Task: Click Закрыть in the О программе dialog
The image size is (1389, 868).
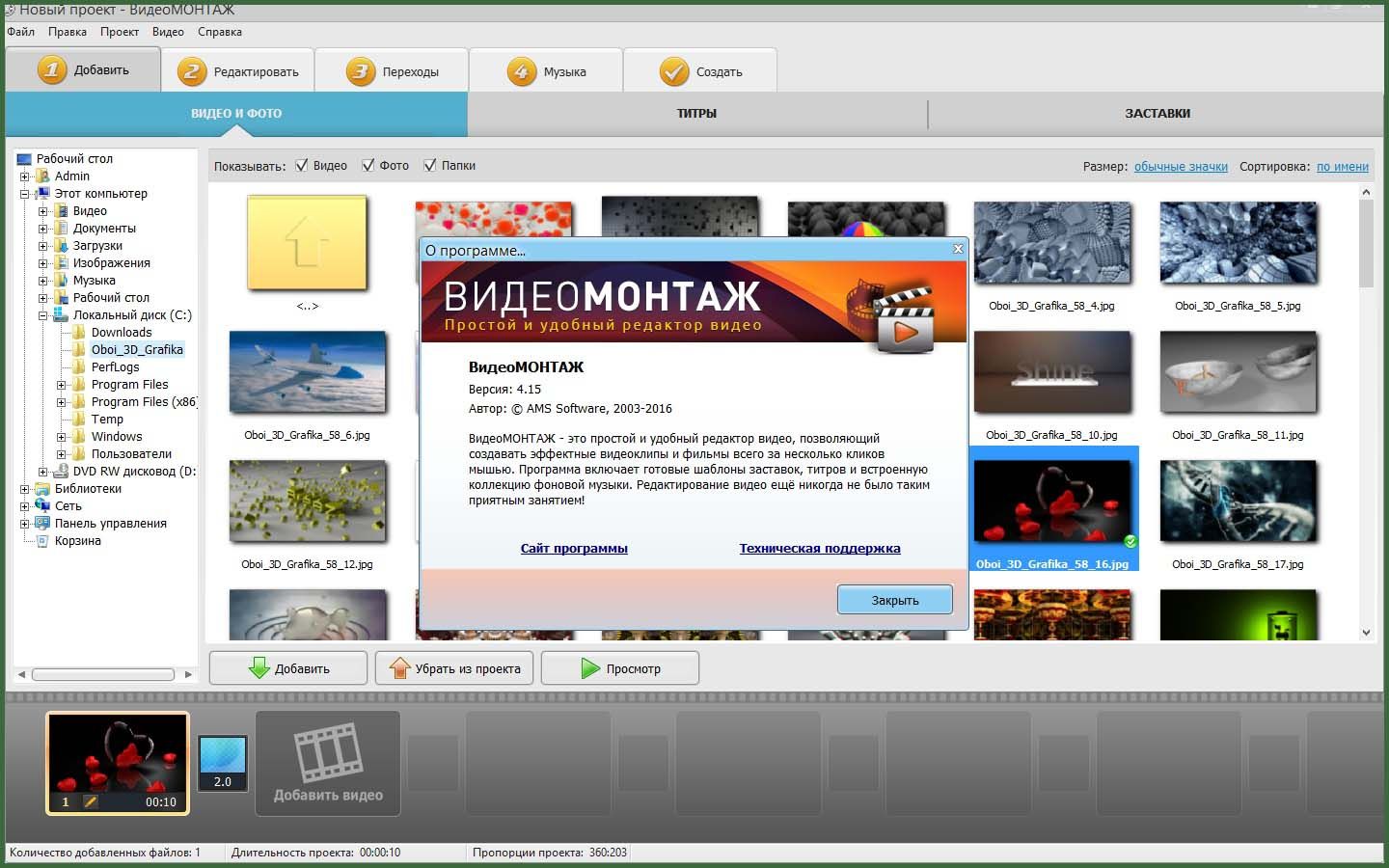Action: pyautogui.click(x=895, y=600)
